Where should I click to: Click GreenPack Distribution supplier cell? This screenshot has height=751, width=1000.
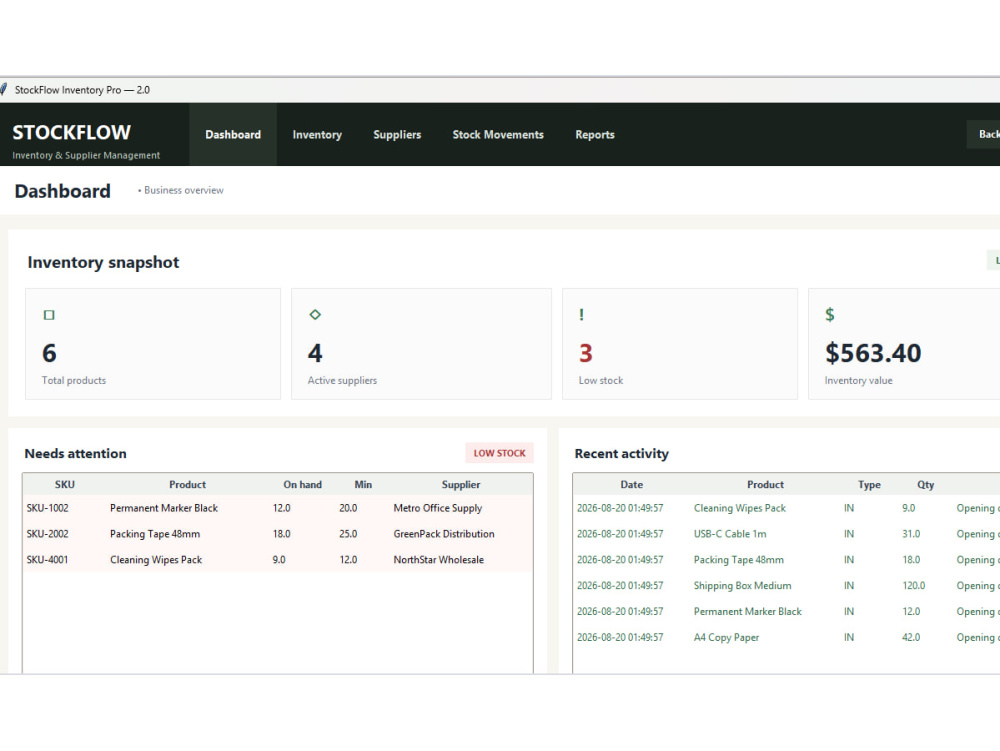click(444, 534)
